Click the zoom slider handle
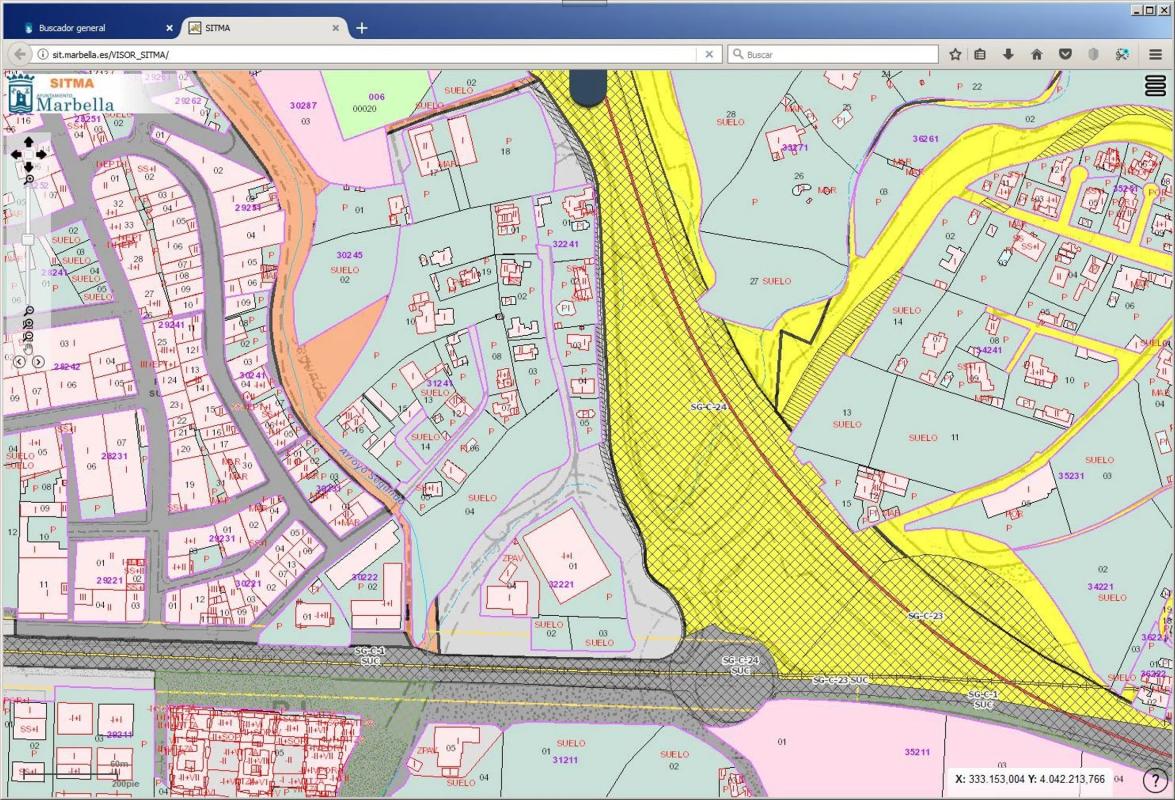Image resolution: width=1175 pixels, height=800 pixels. tap(28, 239)
